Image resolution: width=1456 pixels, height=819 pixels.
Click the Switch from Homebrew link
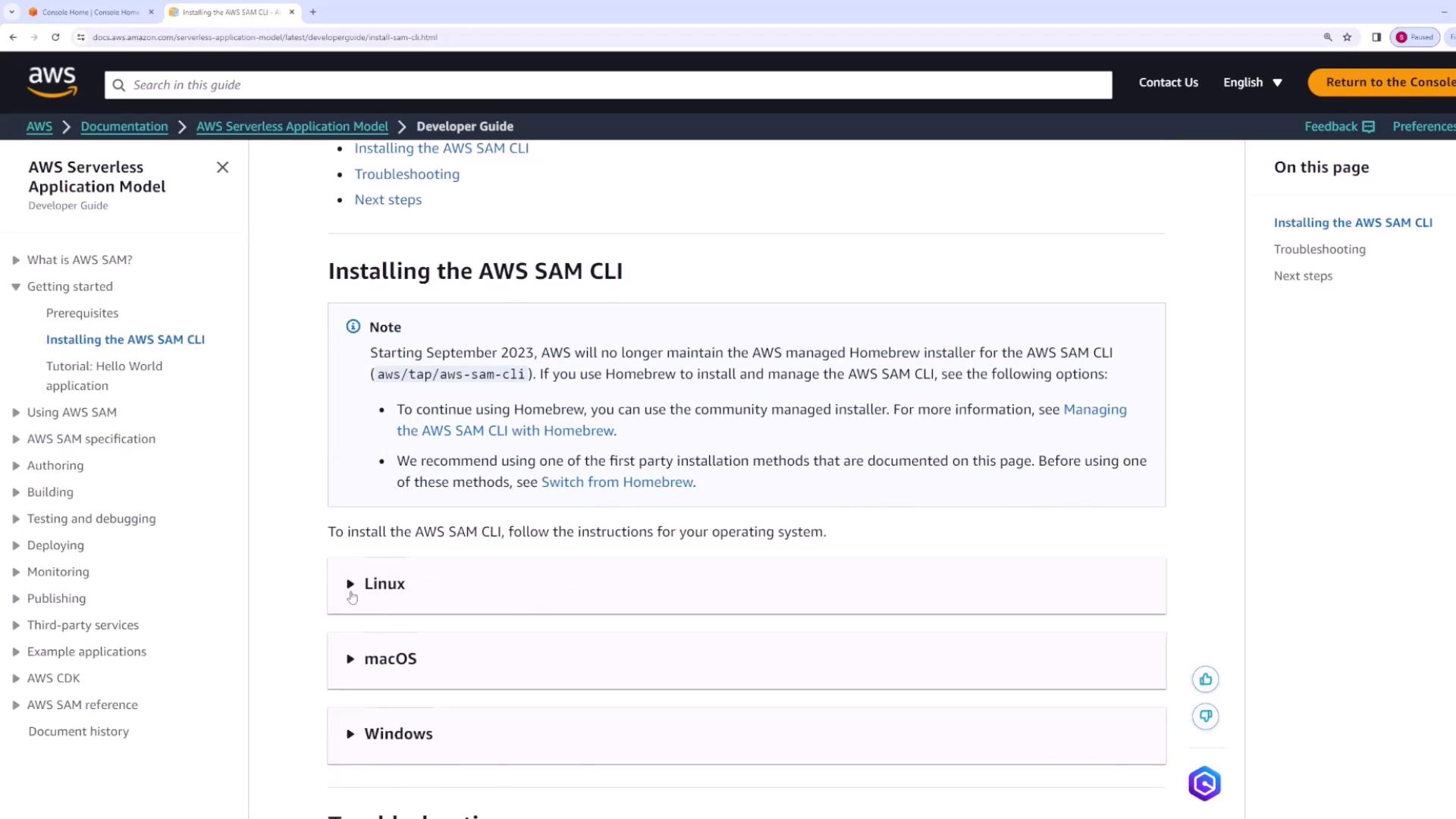617,482
